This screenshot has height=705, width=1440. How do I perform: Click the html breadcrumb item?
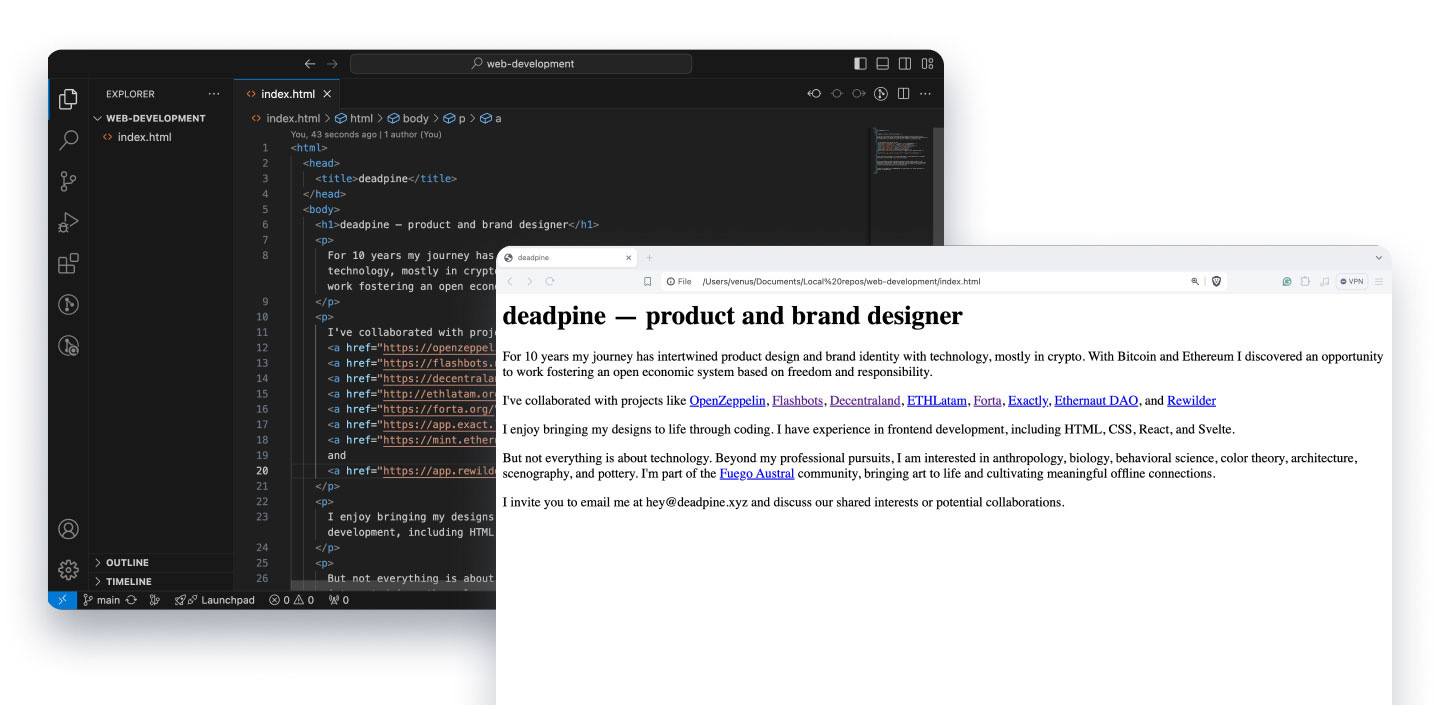(x=353, y=118)
